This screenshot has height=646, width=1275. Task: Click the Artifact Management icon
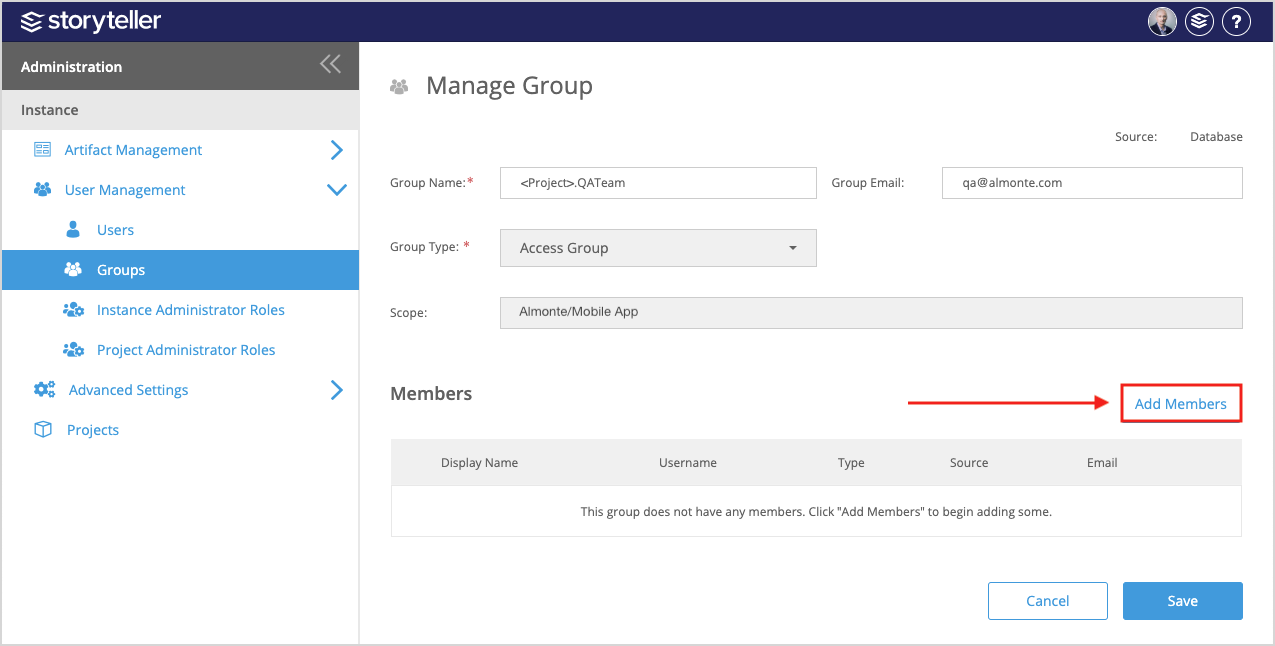pos(43,149)
